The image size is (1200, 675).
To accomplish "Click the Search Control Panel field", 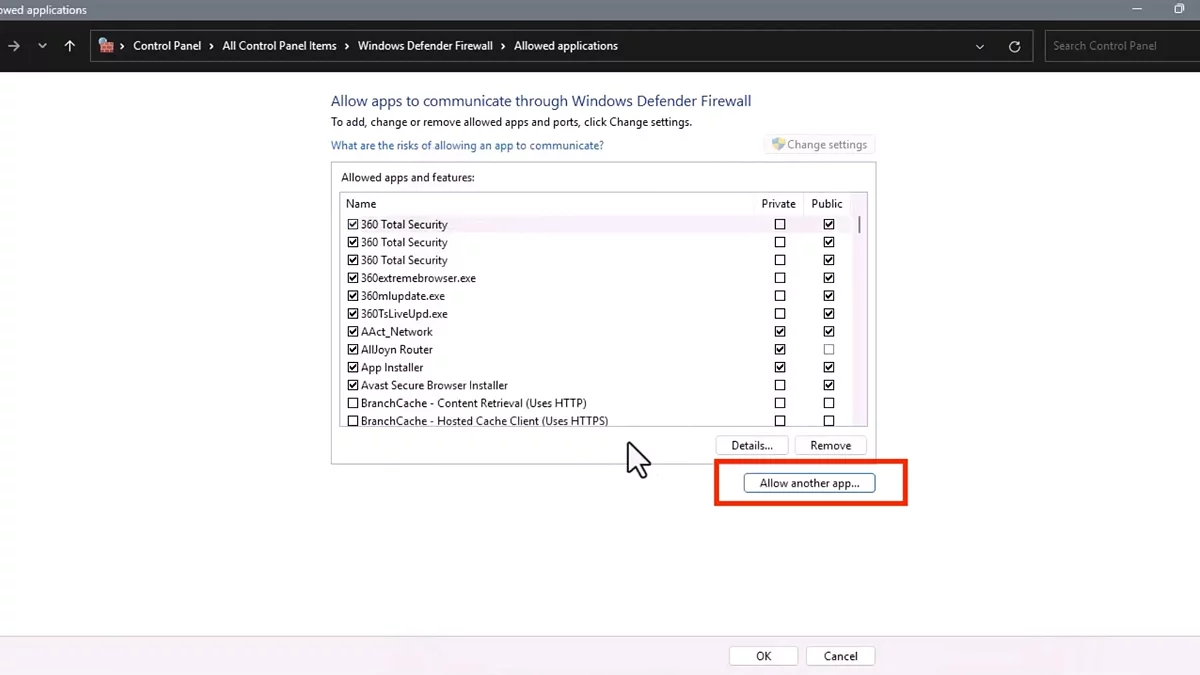I will pyautogui.click(x=1120, y=46).
